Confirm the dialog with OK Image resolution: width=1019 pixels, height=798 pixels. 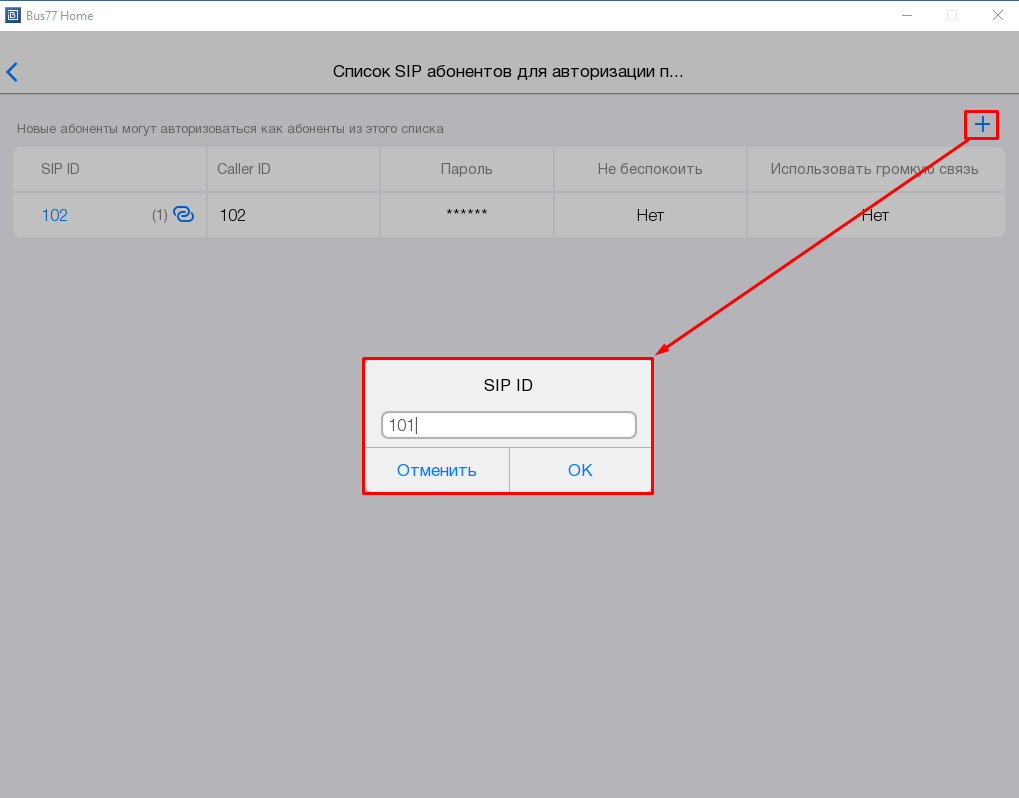580,470
